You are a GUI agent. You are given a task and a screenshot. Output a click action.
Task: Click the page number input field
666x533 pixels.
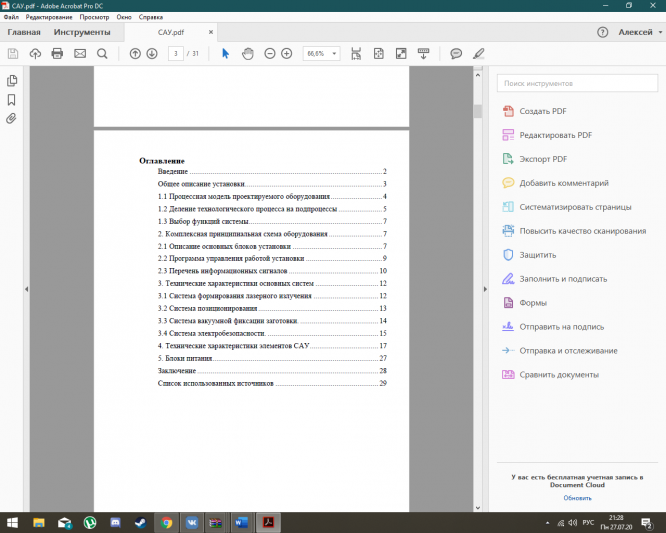(x=176, y=53)
